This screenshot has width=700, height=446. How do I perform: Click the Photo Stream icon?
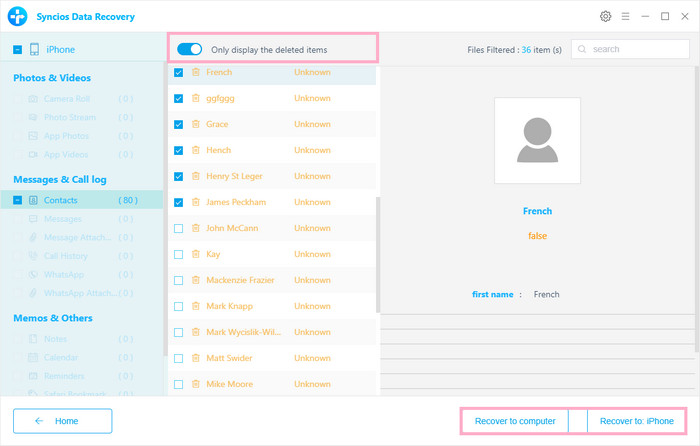point(33,117)
